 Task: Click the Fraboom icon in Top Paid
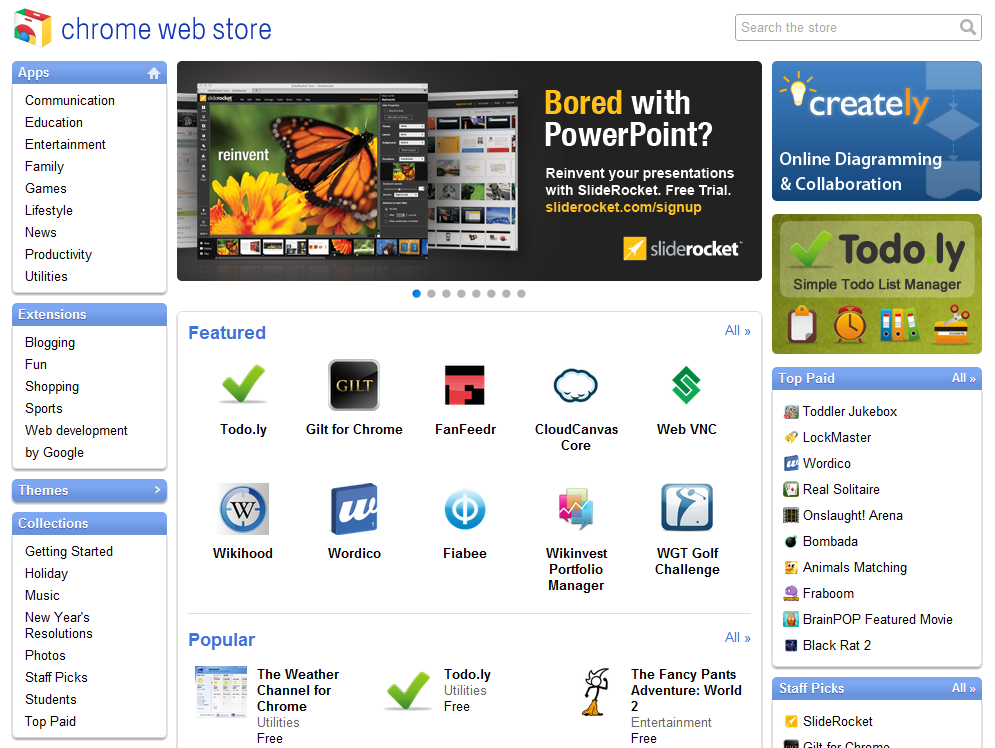(x=791, y=594)
